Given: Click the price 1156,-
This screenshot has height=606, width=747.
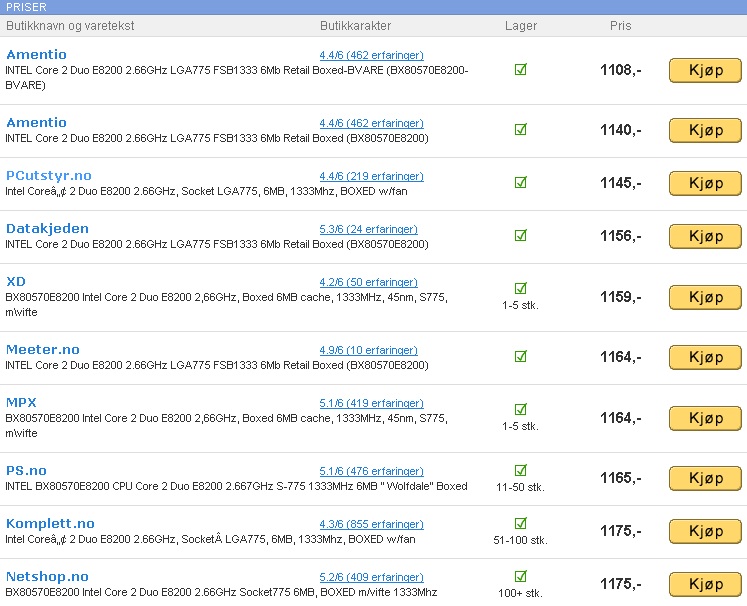Looking at the screenshot, I should pyautogui.click(x=620, y=236).
